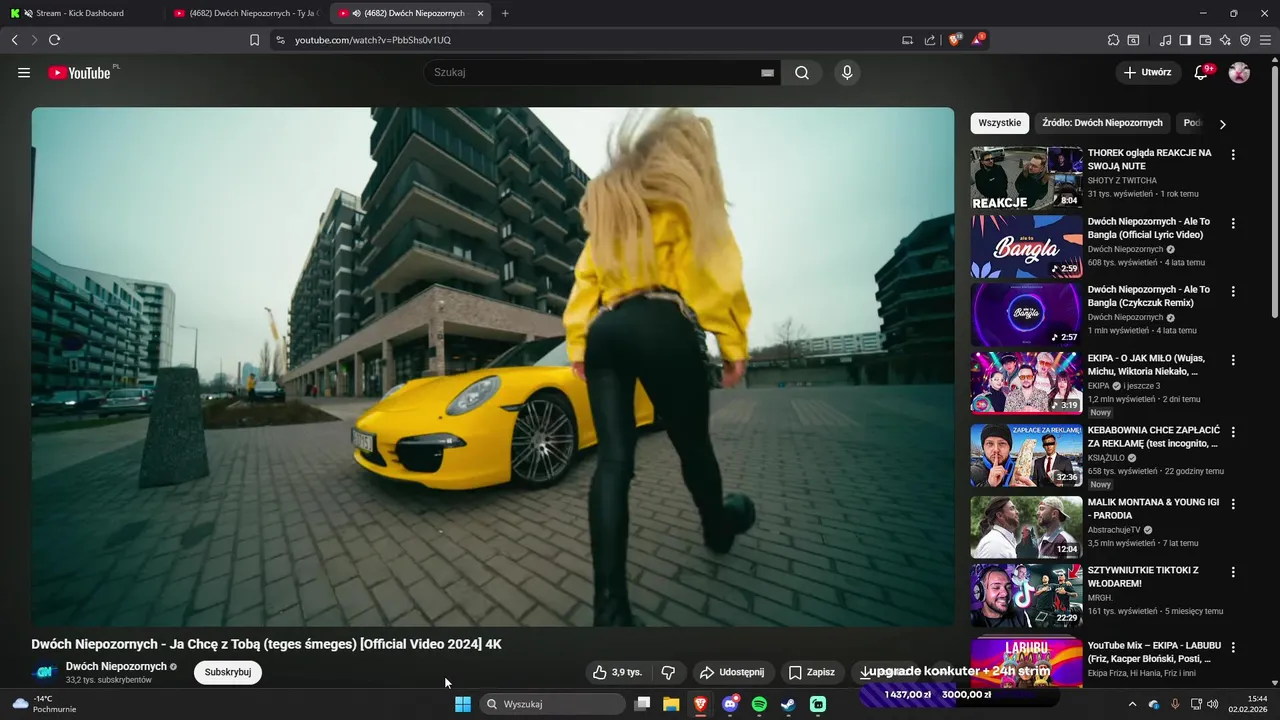1280x720 pixels.
Task: Click the YouTube search magnifier button
Action: pyautogui.click(x=802, y=73)
